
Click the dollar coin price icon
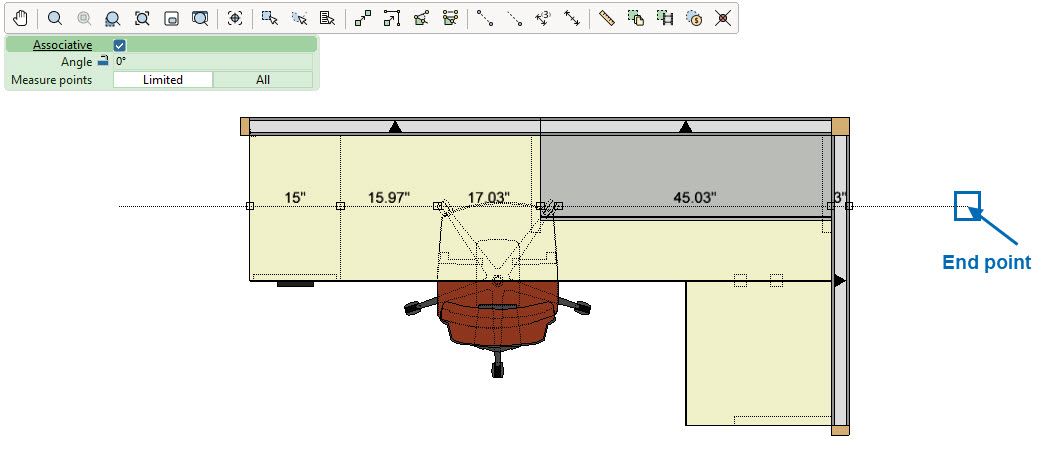coord(694,18)
